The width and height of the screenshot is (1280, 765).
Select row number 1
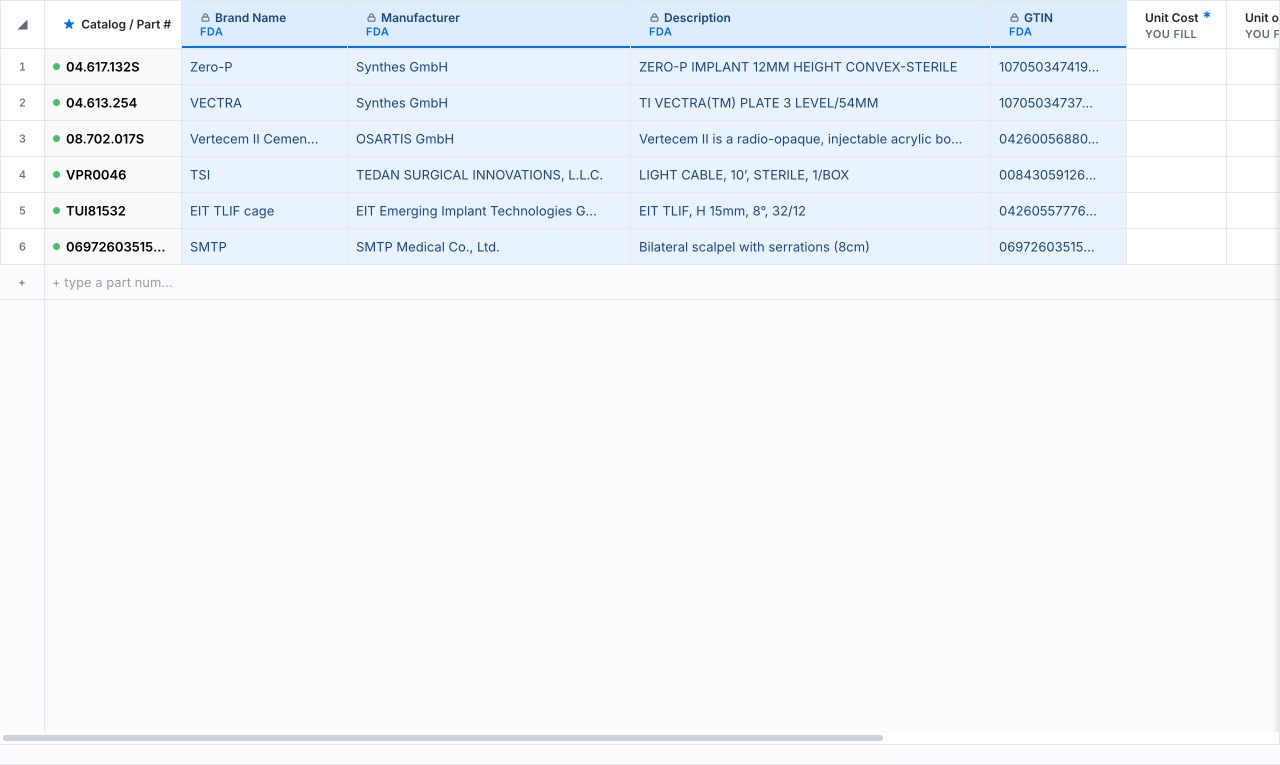(22, 67)
